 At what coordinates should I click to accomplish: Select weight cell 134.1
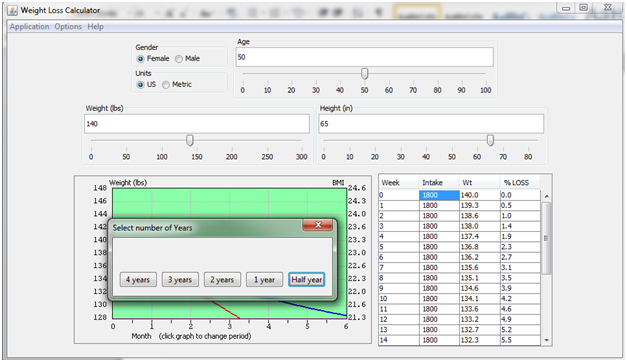(x=479, y=299)
